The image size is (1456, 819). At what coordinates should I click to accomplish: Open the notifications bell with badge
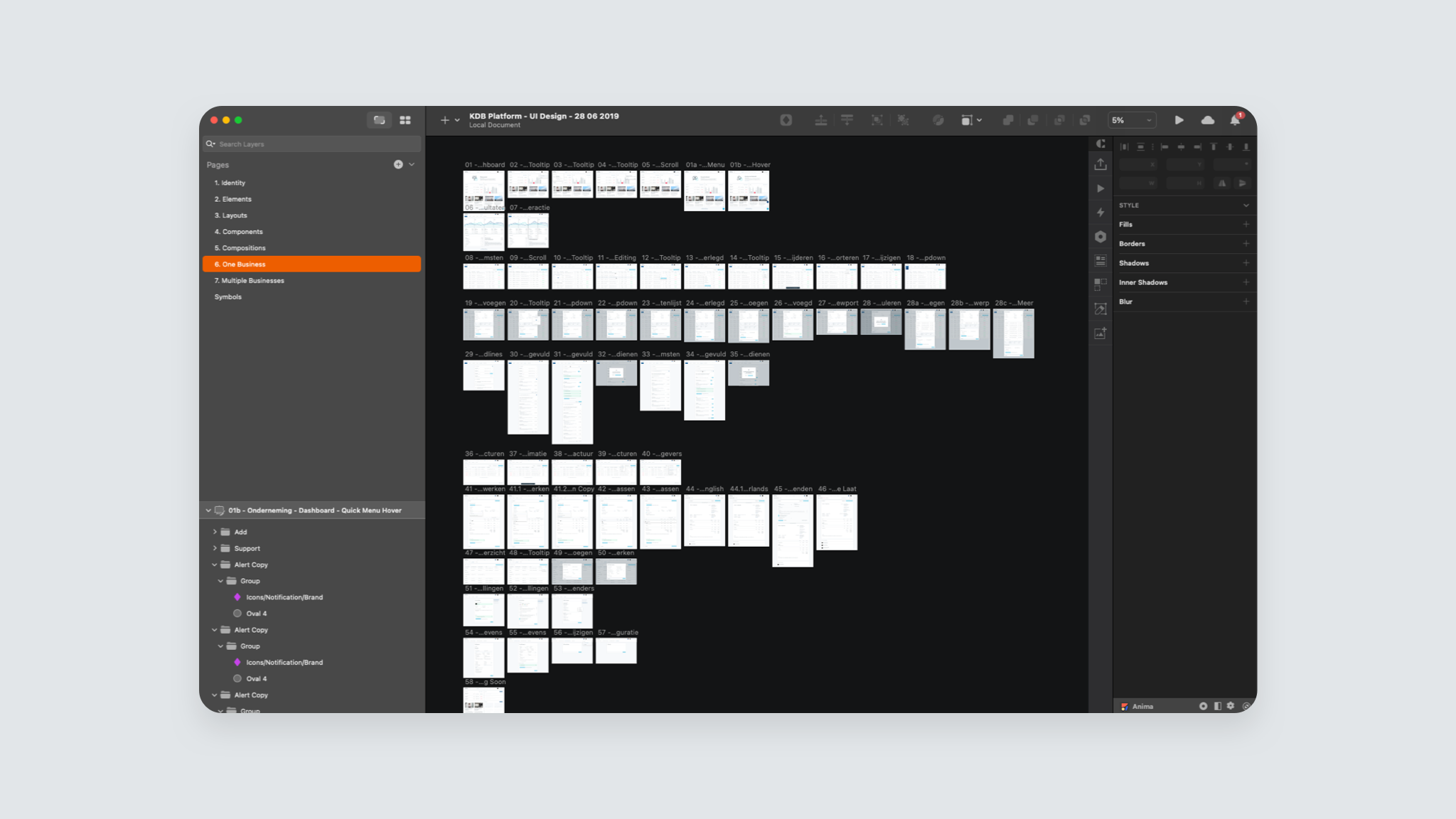[x=1236, y=119]
